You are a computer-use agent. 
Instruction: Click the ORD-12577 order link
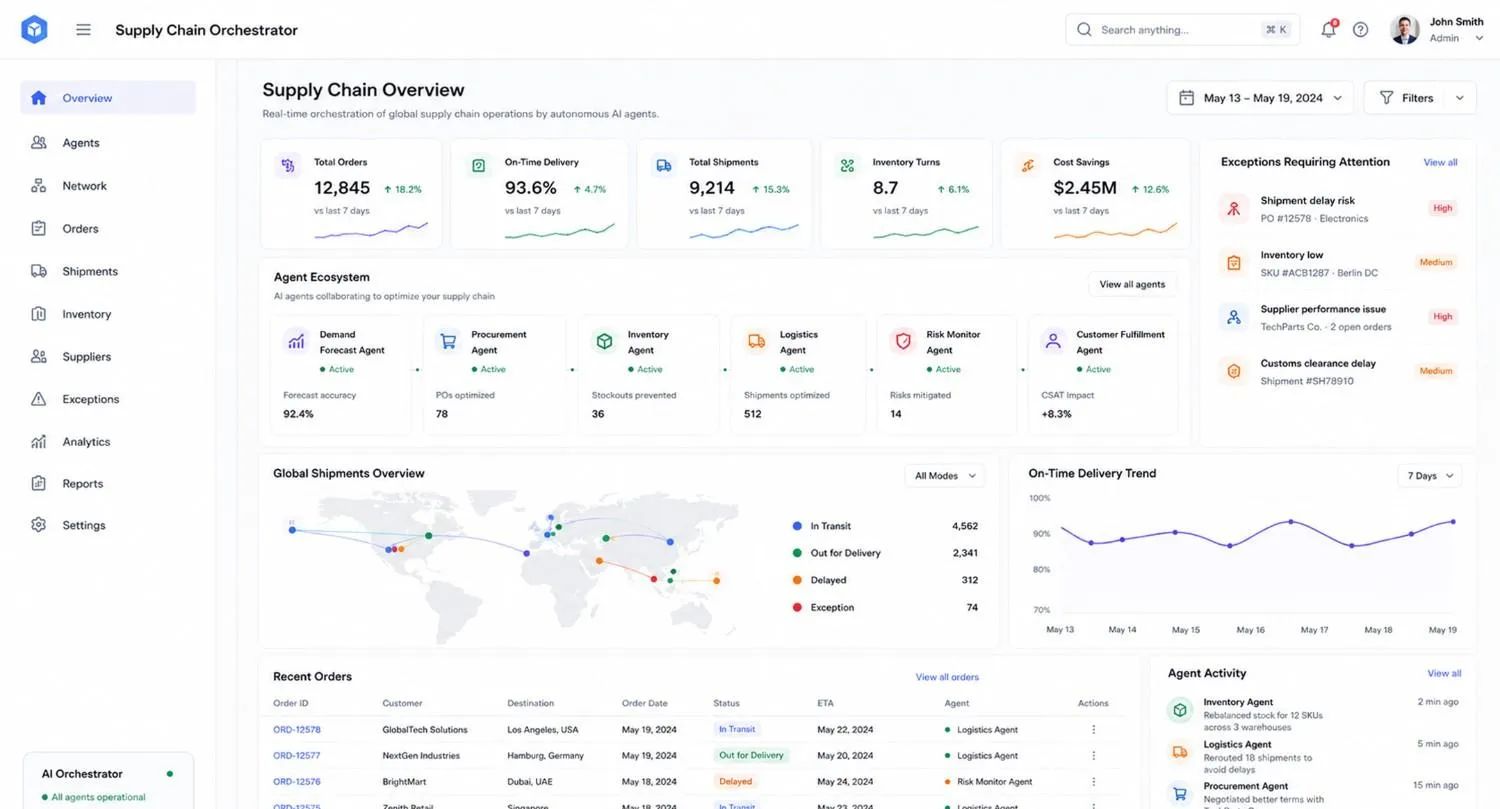297,756
